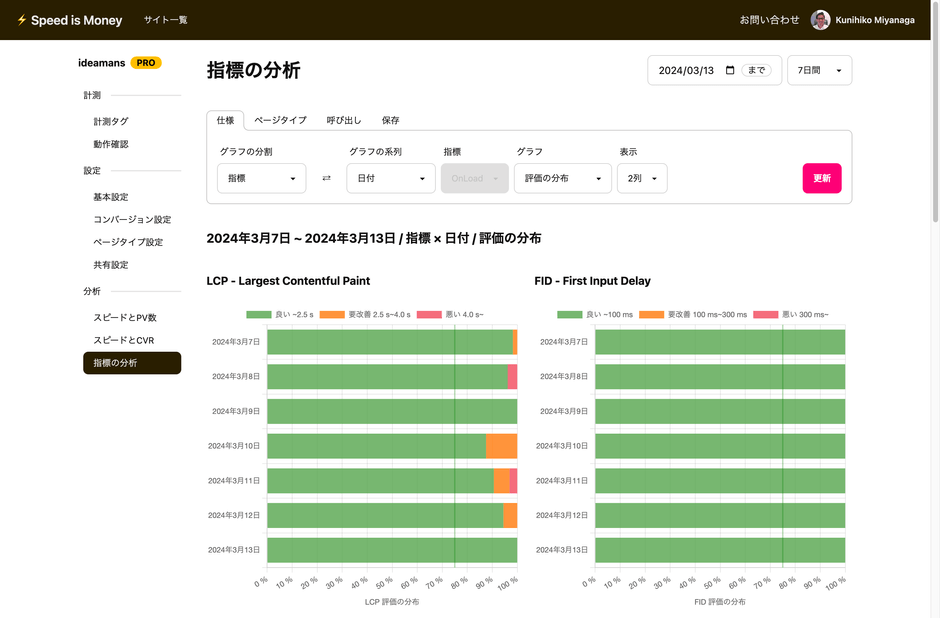The width and height of the screenshot is (940, 618).
Task: Open the calendar picker in the date field
Action: click(x=730, y=70)
